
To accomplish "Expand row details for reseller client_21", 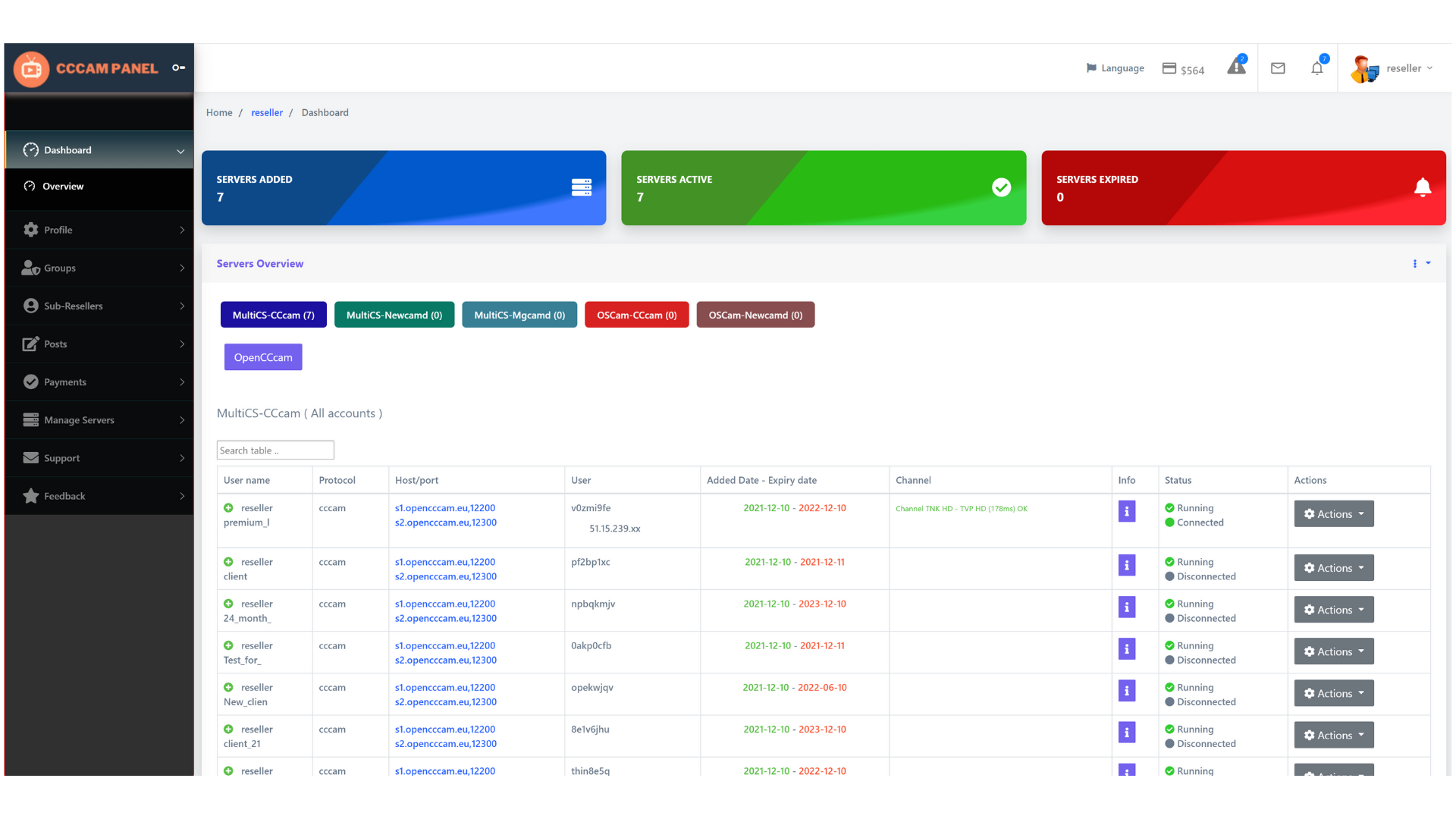I will click(x=228, y=729).
